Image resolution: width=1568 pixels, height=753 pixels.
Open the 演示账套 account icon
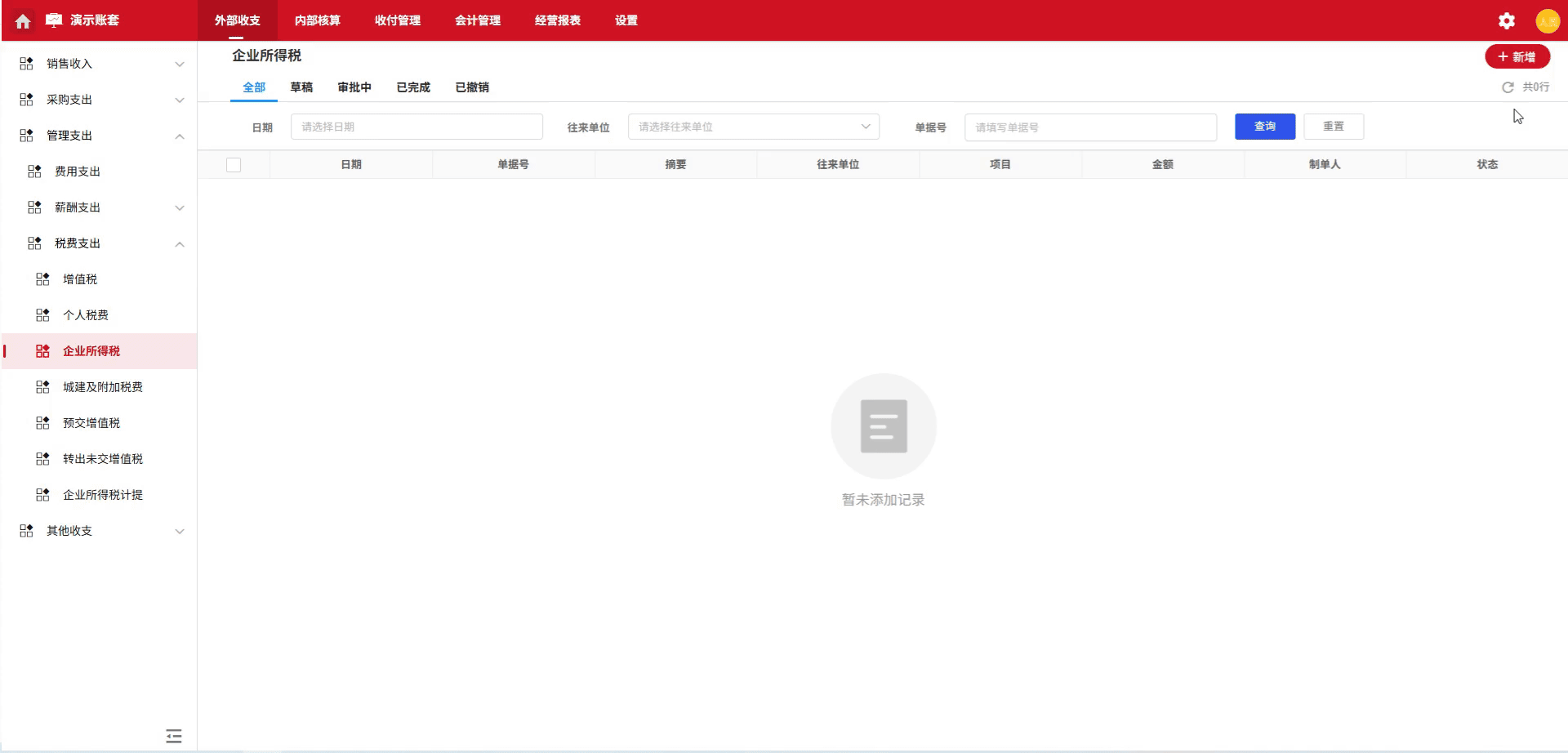[52, 20]
